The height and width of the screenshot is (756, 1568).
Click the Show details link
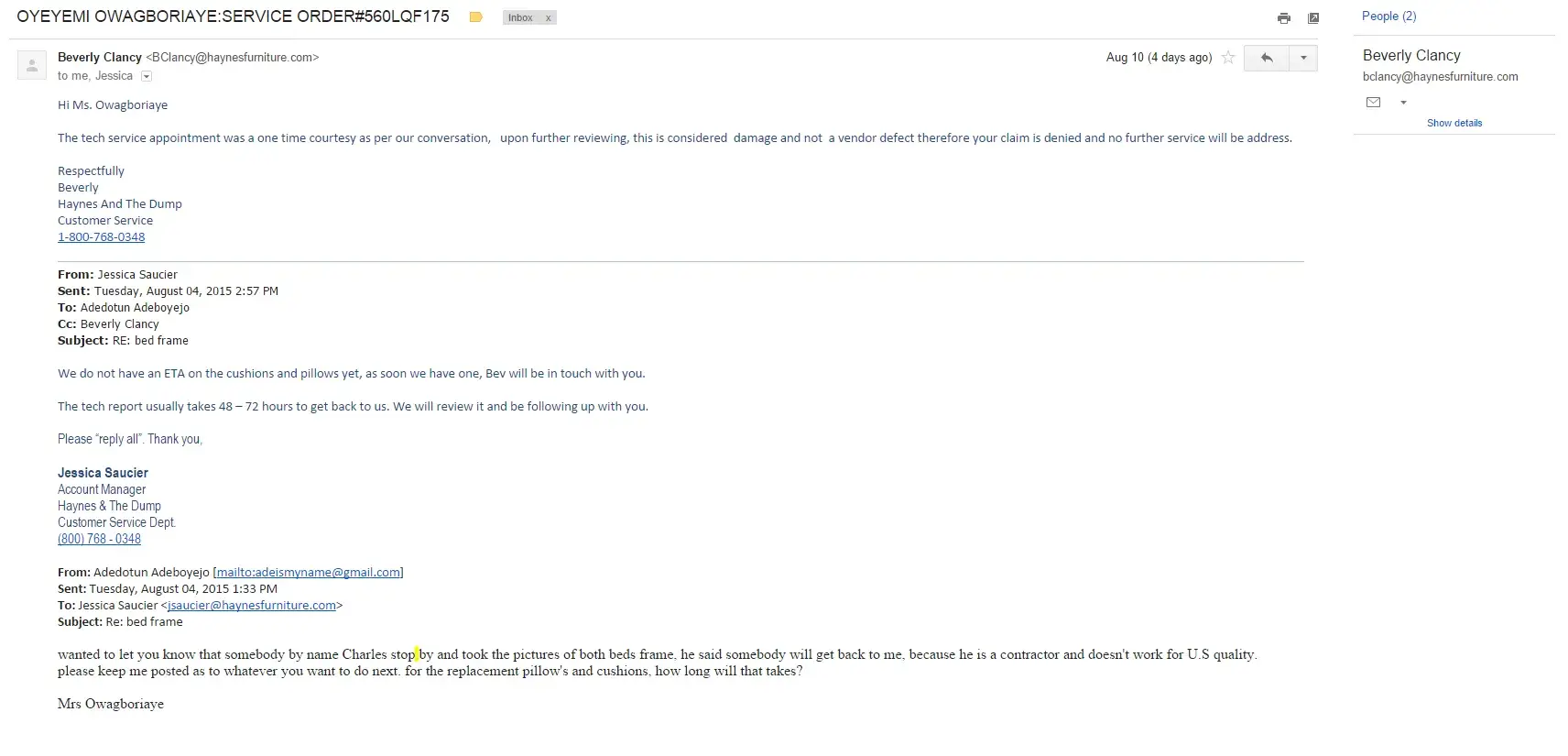(x=1454, y=123)
